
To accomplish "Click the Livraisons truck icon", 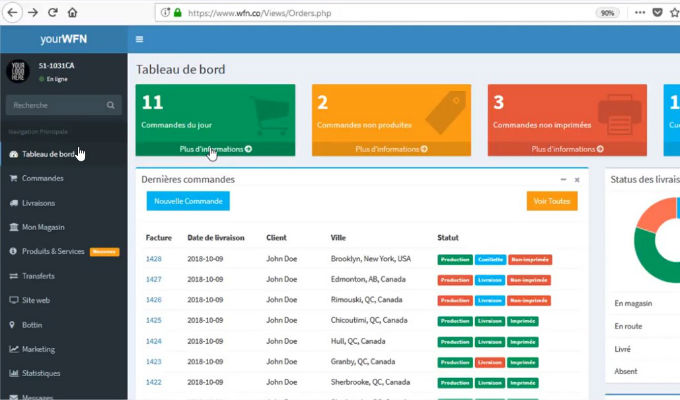I will [x=13, y=203].
